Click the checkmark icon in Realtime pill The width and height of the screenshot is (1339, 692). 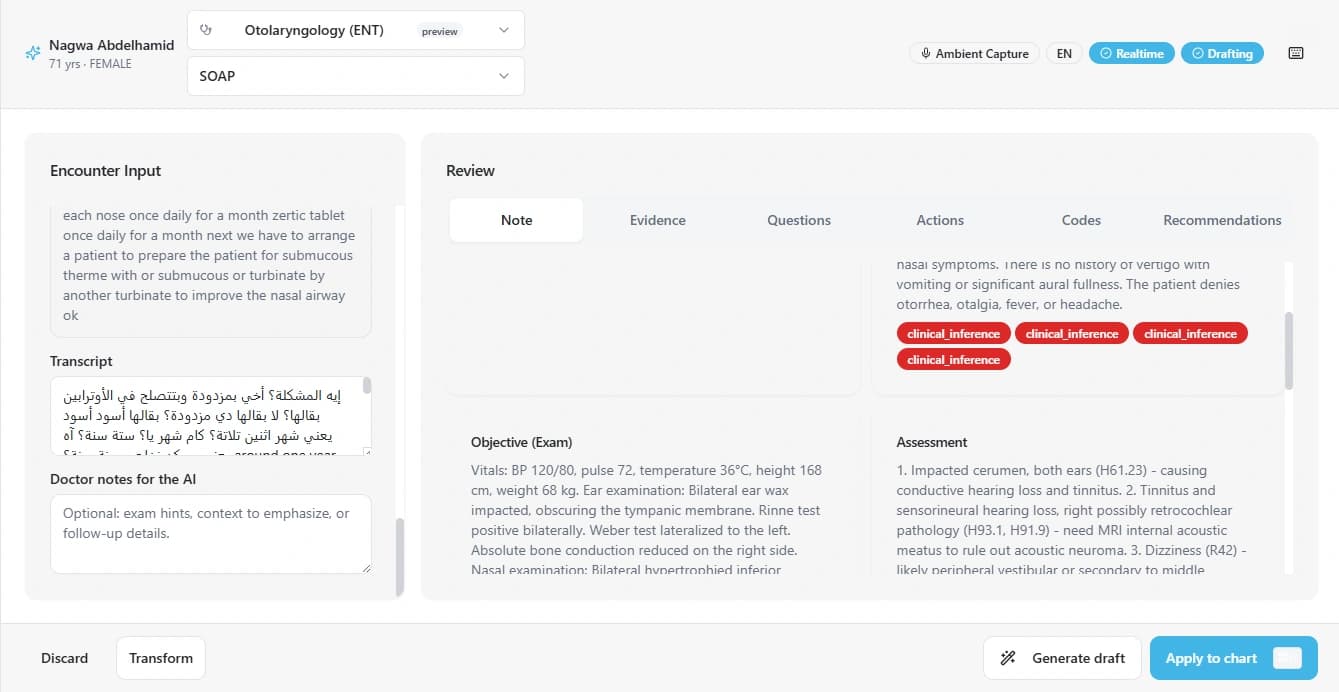1106,54
